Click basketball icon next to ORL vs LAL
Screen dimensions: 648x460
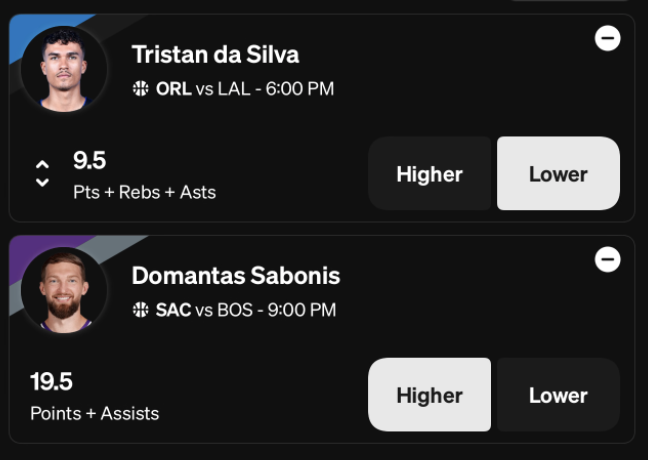tap(141, 88)
